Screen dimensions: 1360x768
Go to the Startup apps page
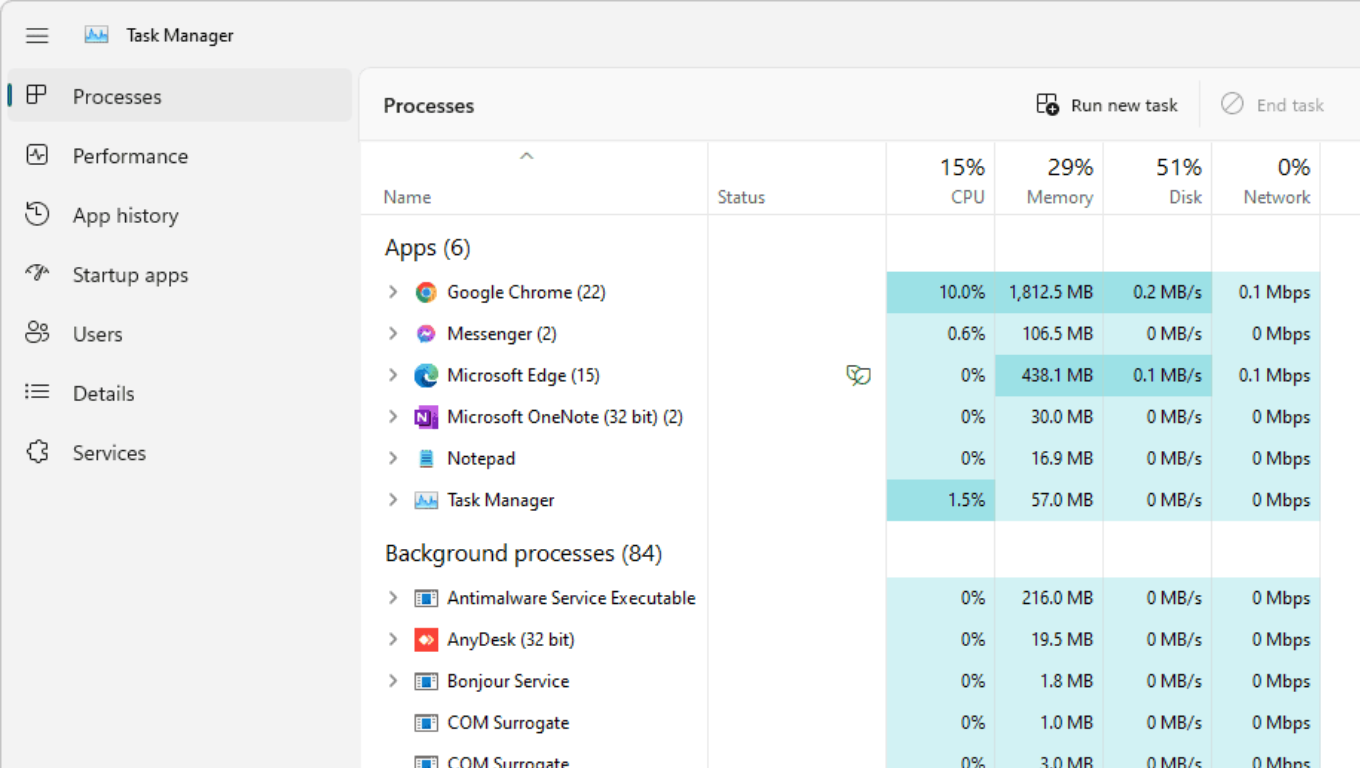180,275
